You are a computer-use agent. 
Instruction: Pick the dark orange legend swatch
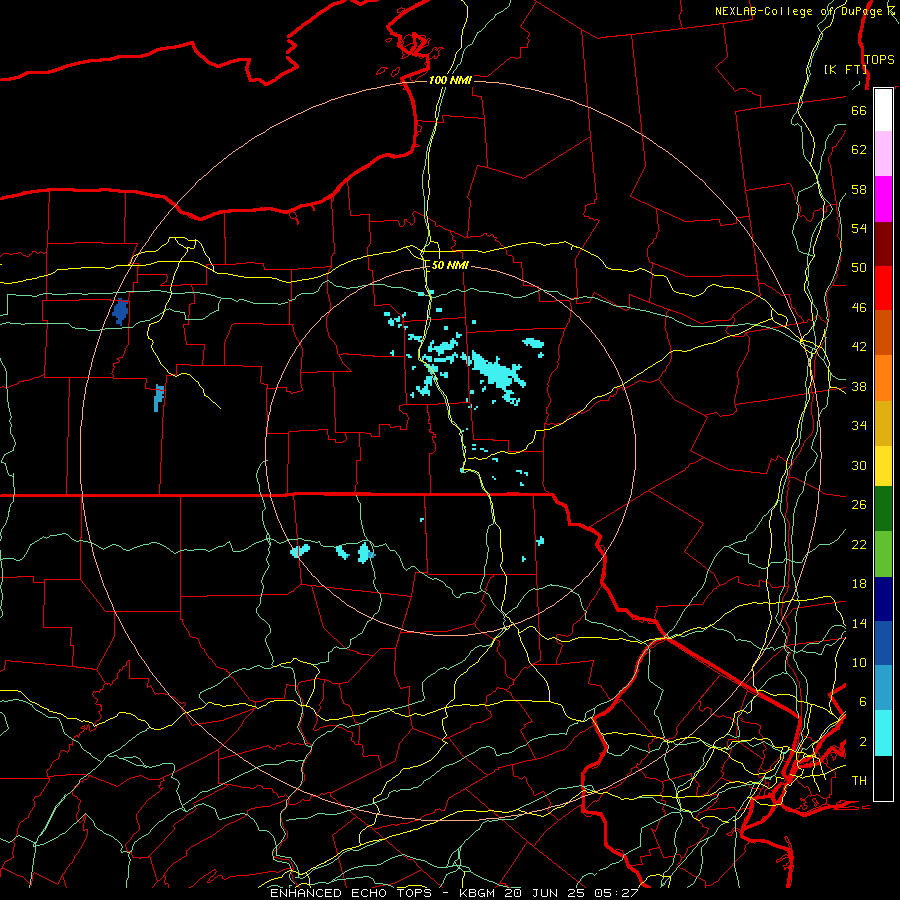point(883,333)
